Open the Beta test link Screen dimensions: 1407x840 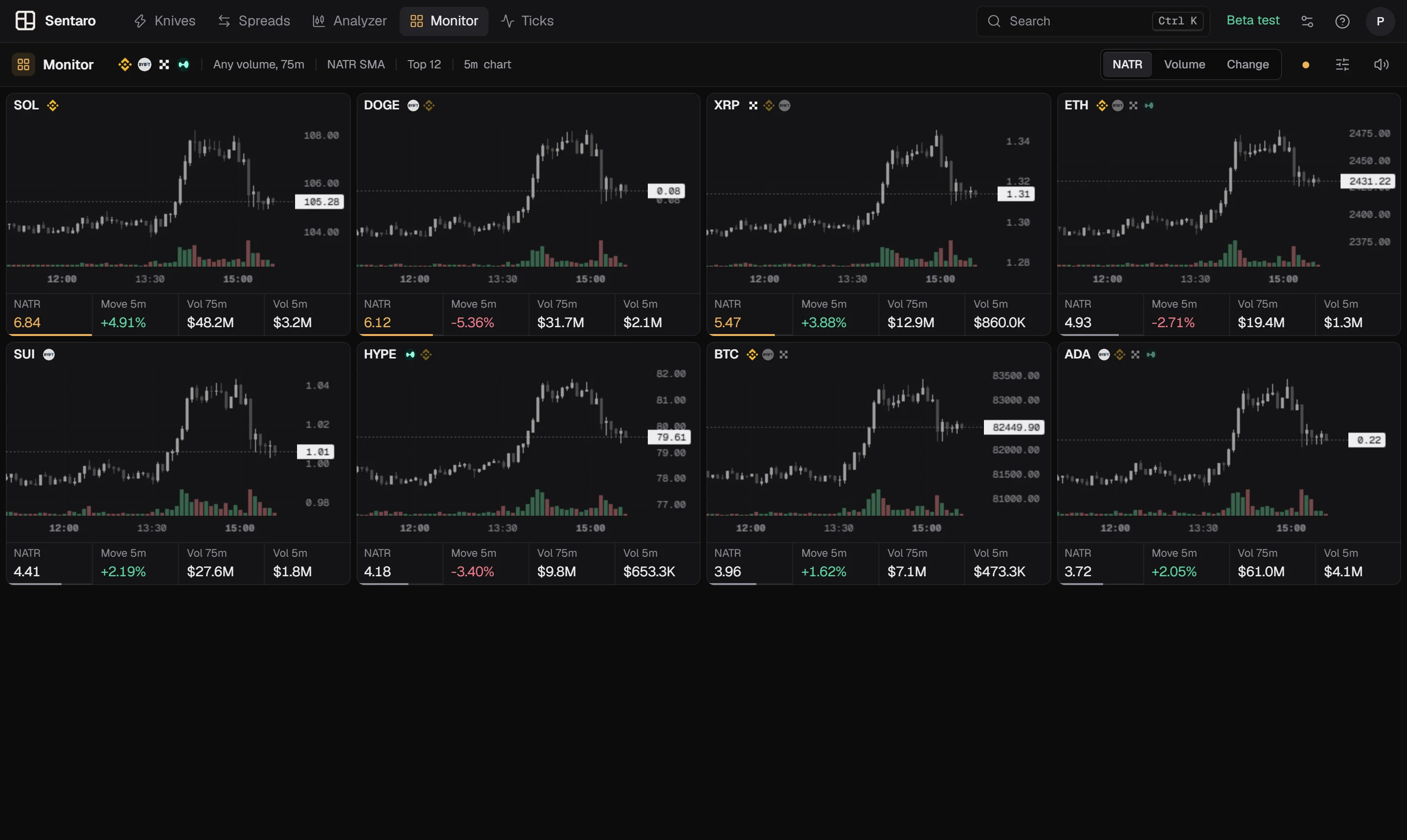point(1253,21)
